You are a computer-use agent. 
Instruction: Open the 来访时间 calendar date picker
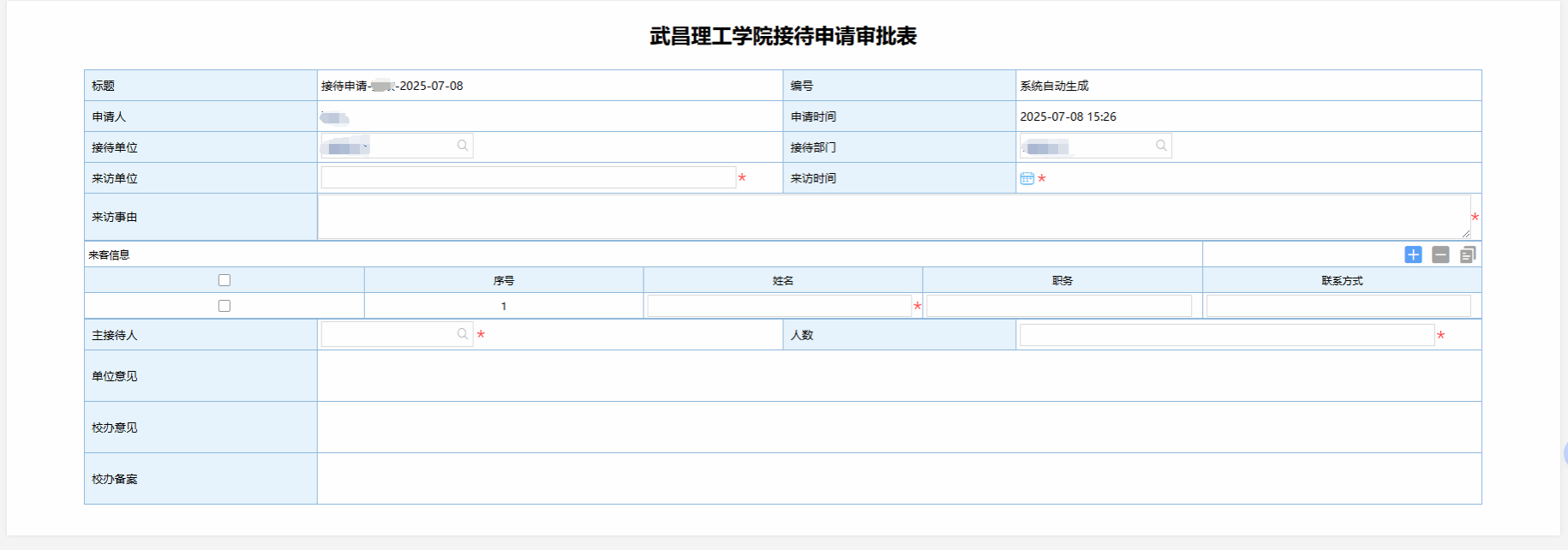pos(1026,178)
